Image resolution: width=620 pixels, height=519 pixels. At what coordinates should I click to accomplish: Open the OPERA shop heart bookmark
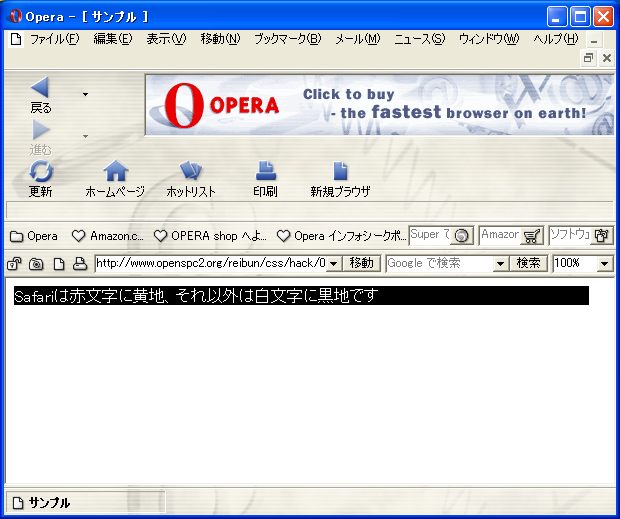tap(210, 236)
